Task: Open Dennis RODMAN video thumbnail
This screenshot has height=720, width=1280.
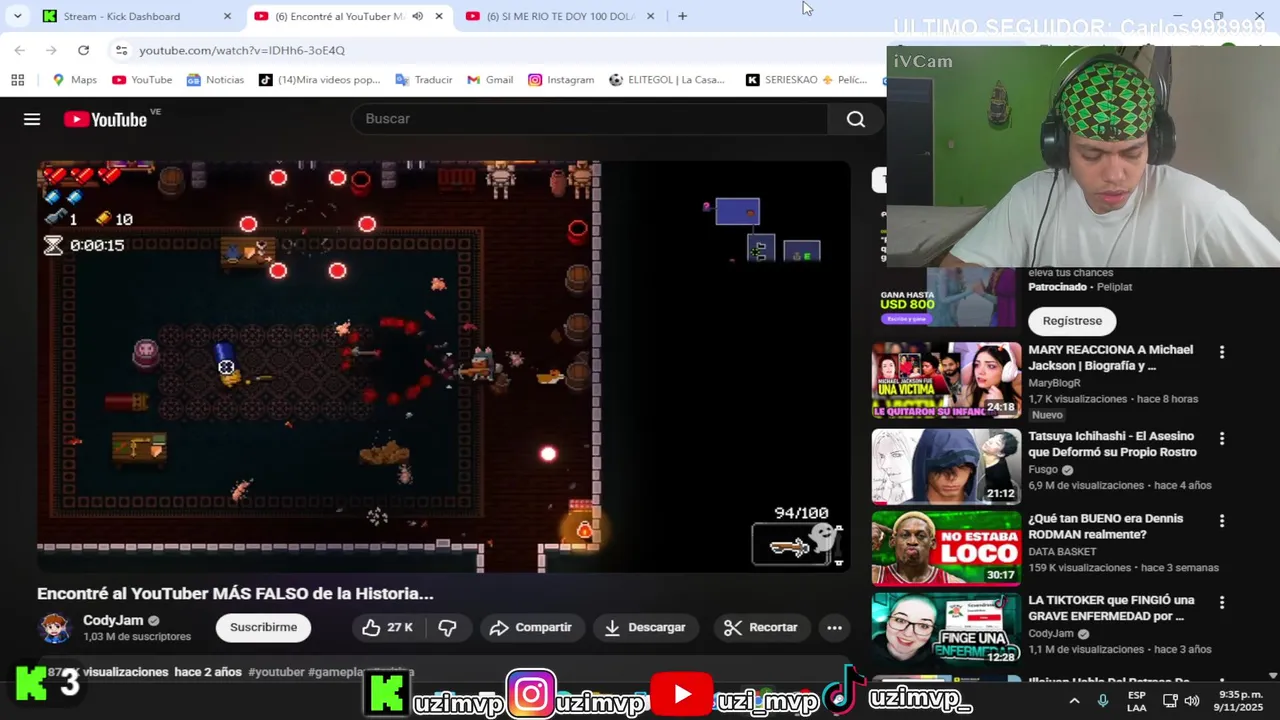Action: (x=946, y=548)
